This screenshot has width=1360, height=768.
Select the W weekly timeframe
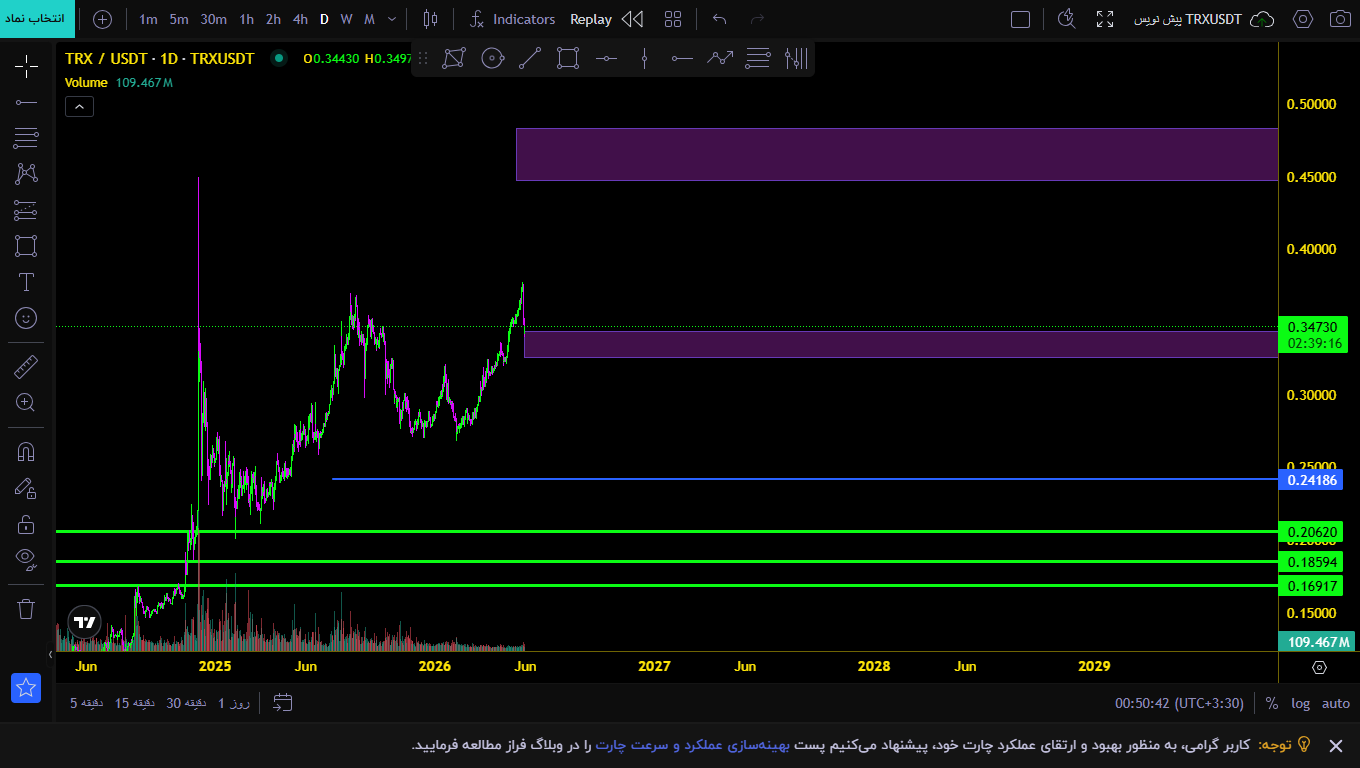[346, 19]
